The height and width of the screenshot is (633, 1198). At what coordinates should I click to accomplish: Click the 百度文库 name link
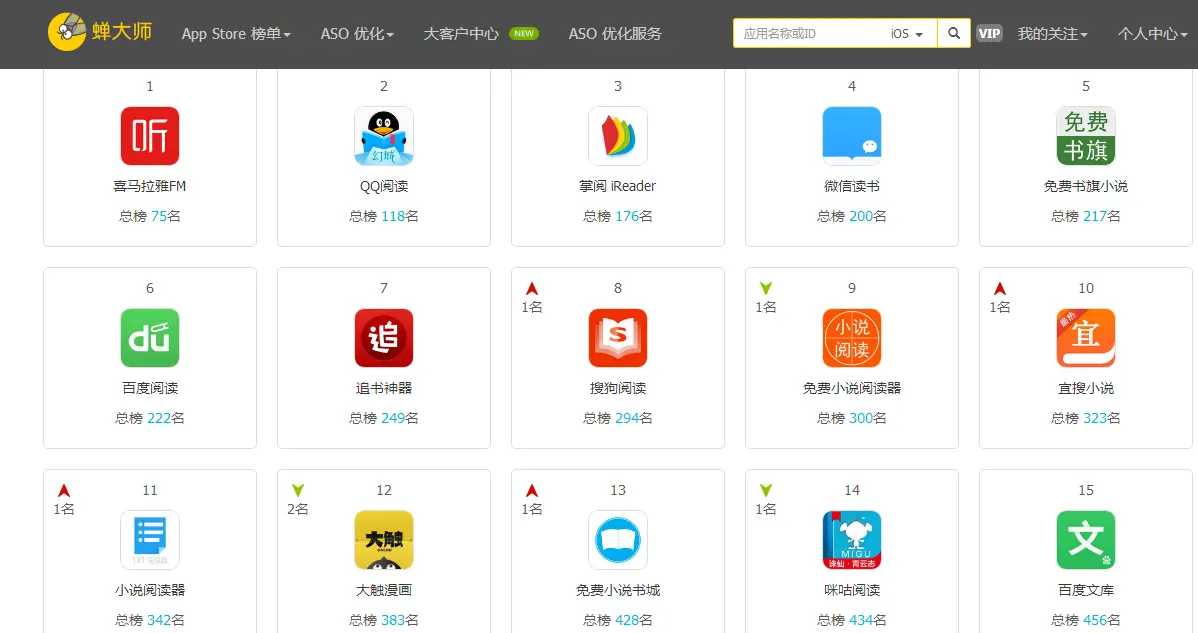point(1086,590)
